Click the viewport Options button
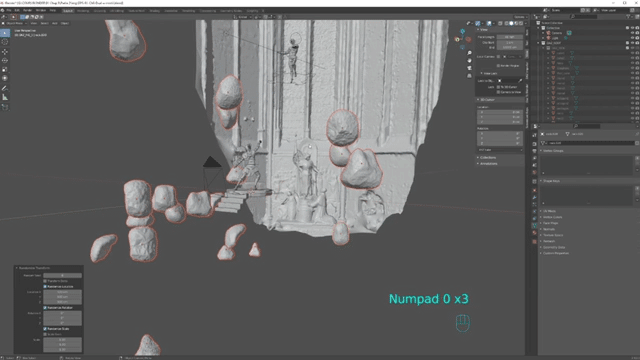 point(520,17)
